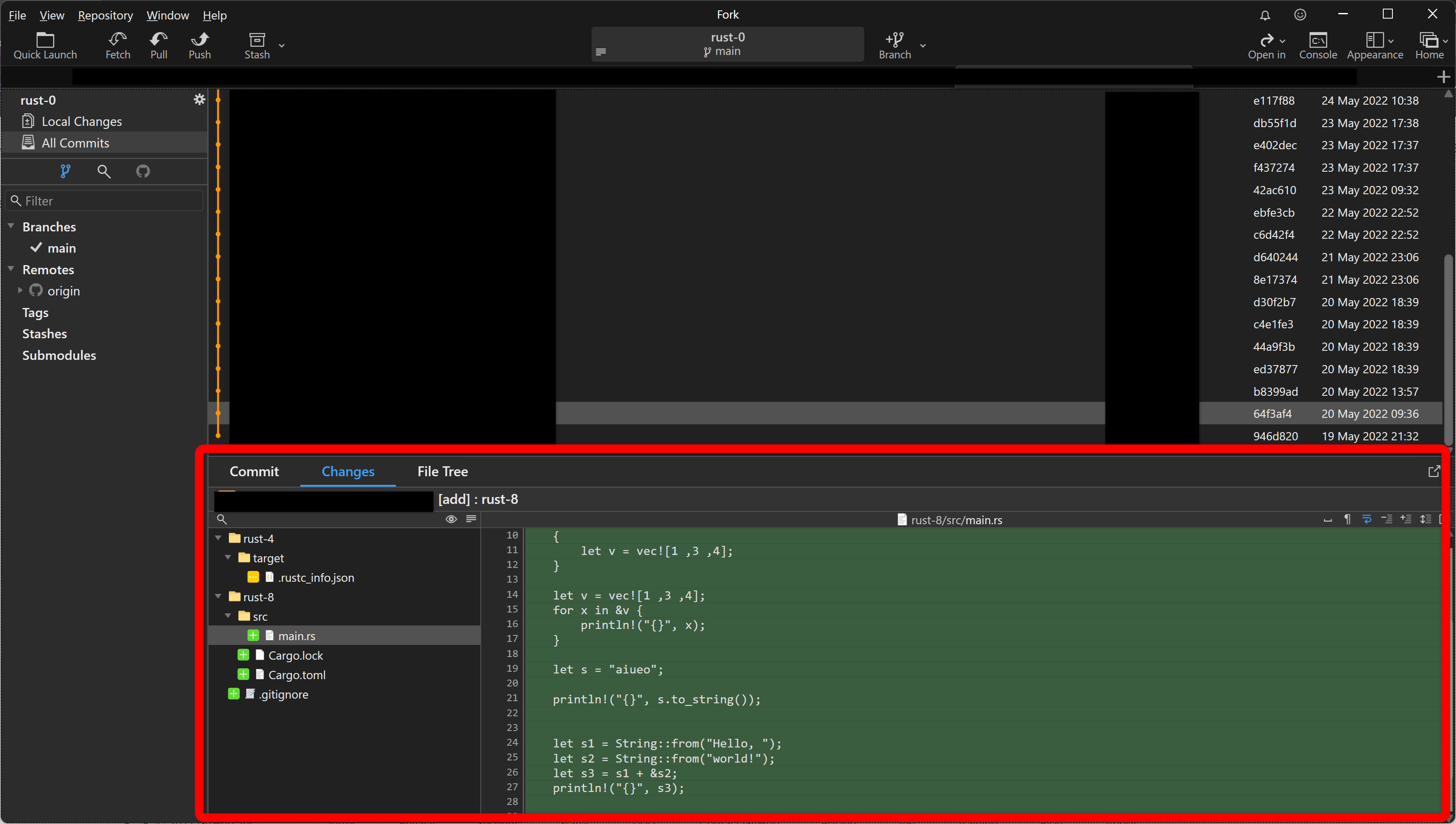Switch to the File Tree tab
1456x824 pixels.
442,471
